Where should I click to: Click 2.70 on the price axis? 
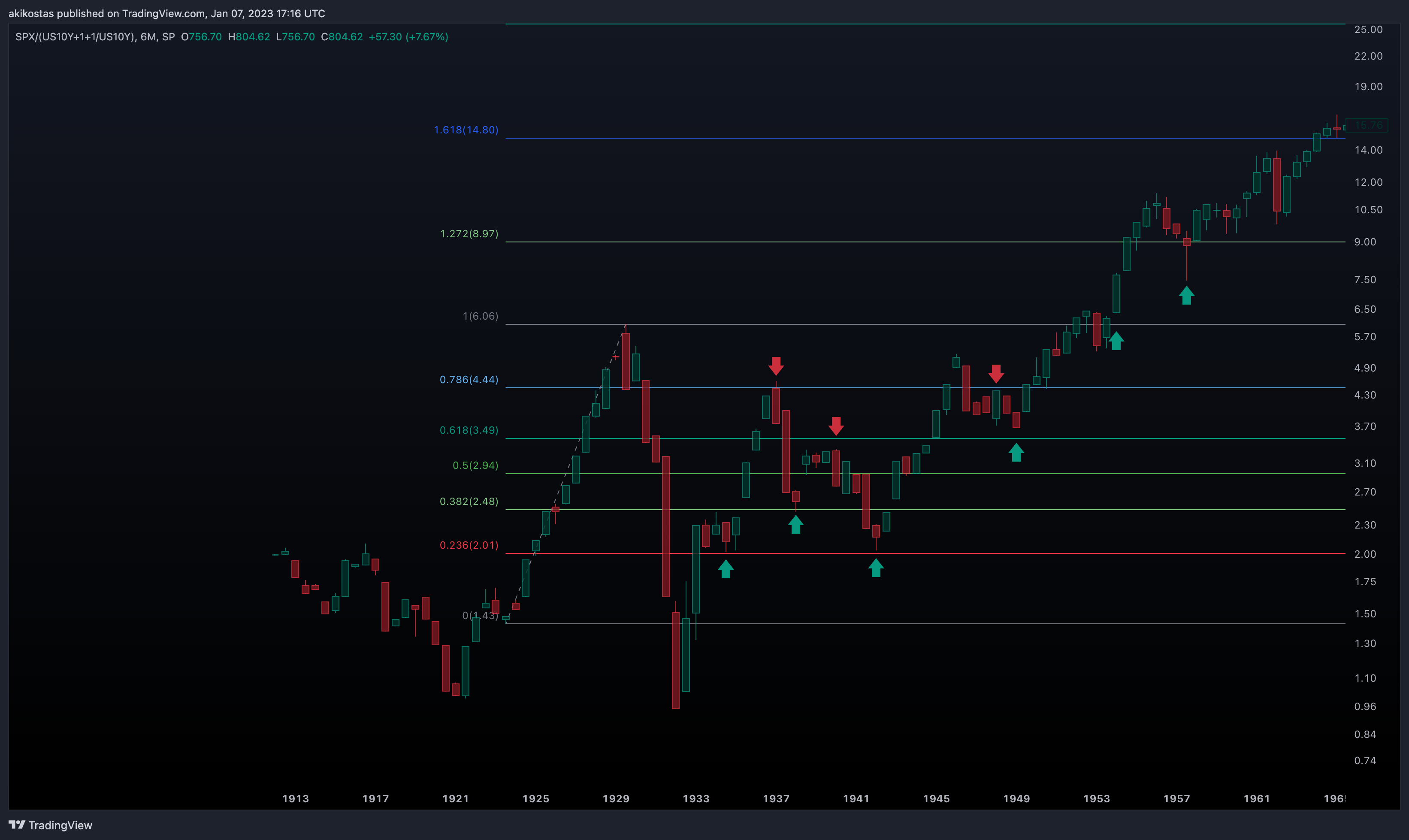(1365, 492)
